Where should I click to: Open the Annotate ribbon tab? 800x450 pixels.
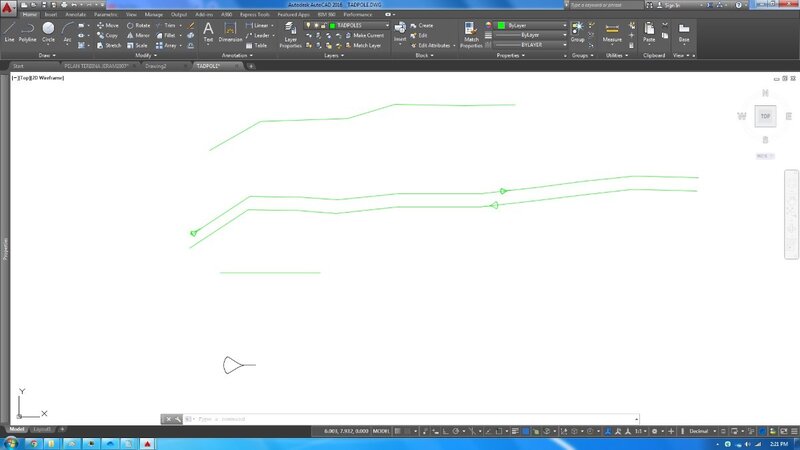coord(76,14)
